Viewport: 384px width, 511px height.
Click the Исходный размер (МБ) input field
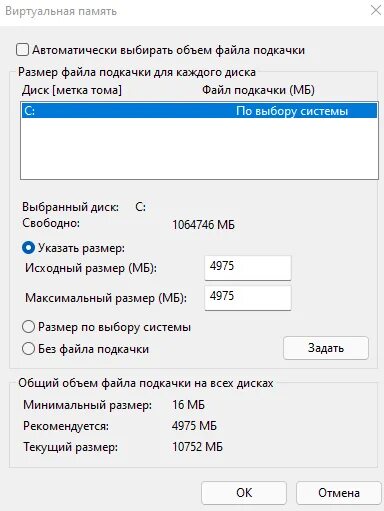pyautogui.click(x=248, y=268)
